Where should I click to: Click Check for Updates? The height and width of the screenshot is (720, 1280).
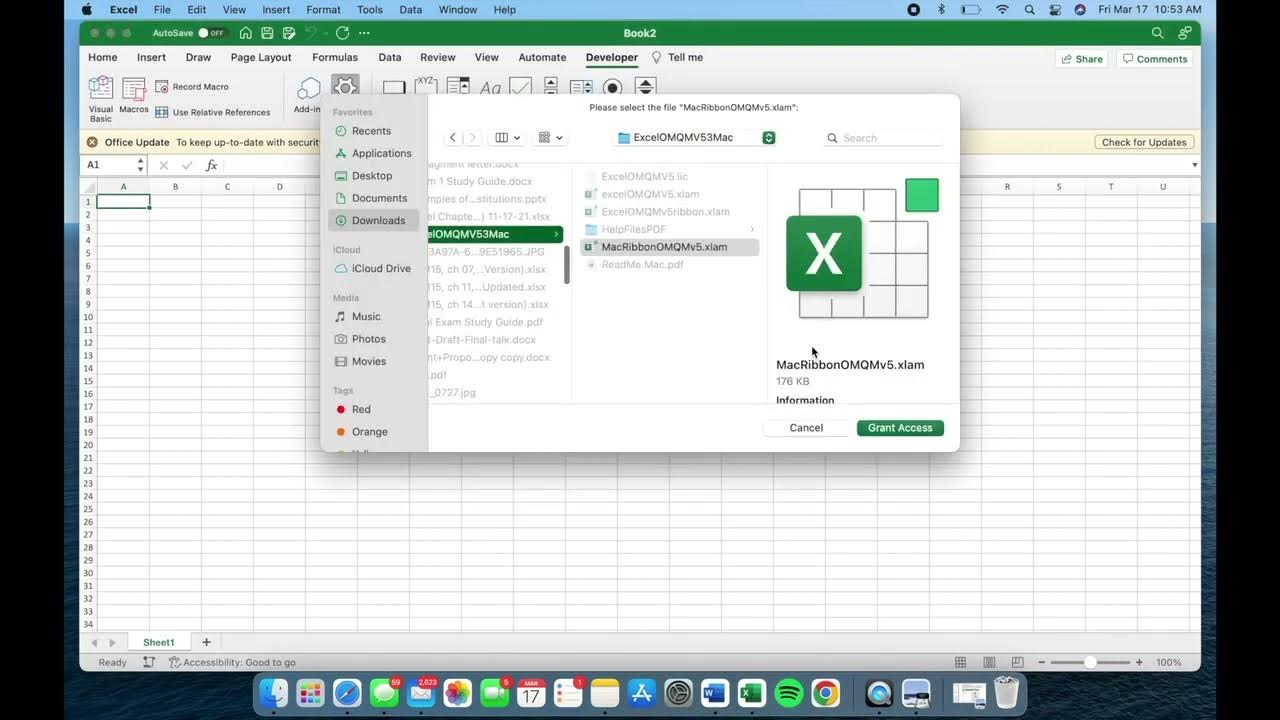[x=1144, y=142]
